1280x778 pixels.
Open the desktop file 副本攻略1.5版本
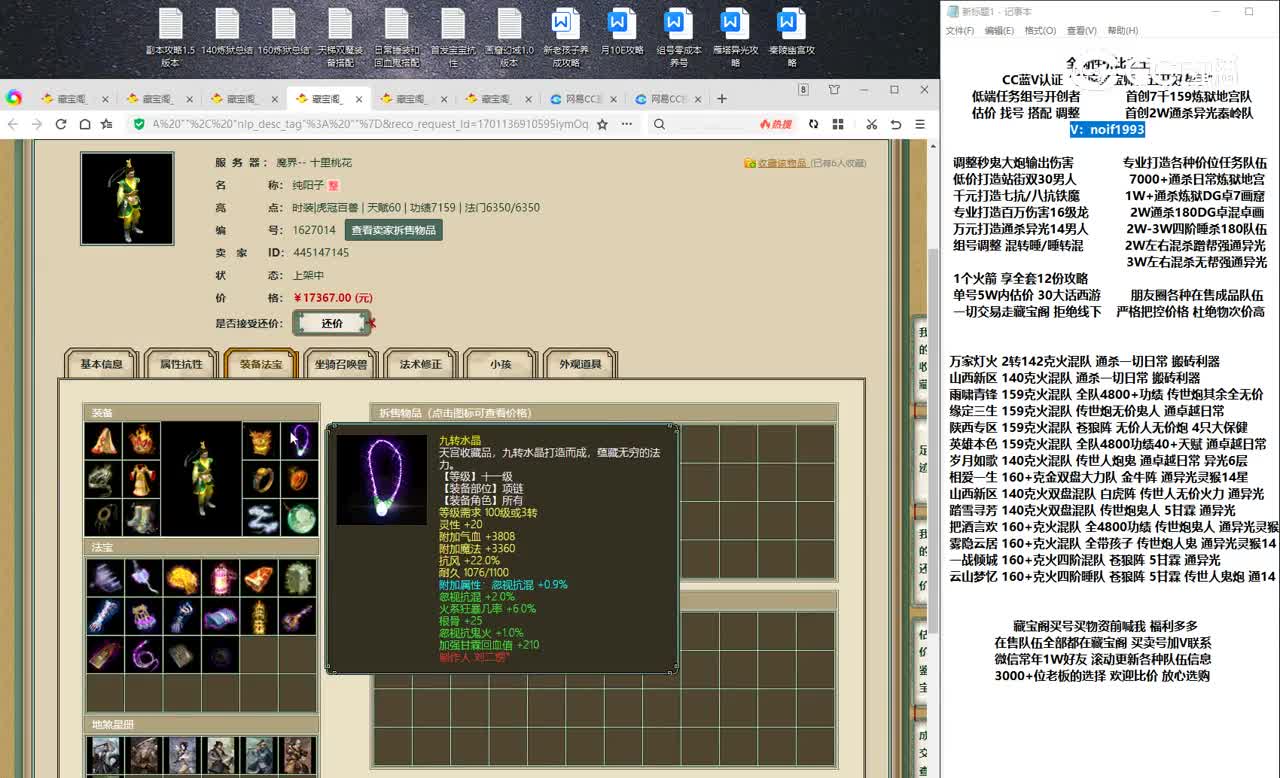pyautogui.click(x=171, y=38)
